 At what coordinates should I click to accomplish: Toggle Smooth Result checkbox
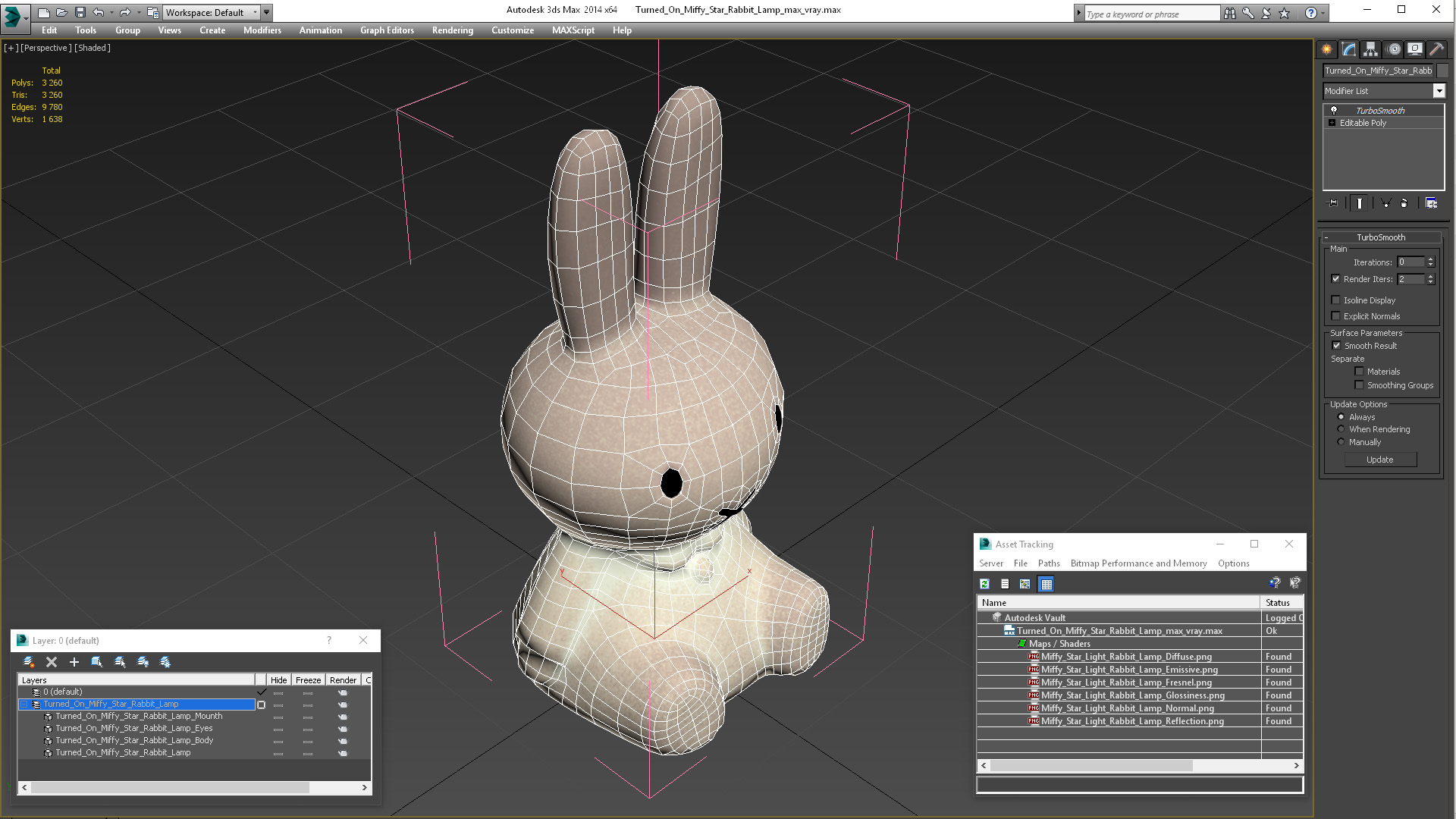pos(1337,346)
